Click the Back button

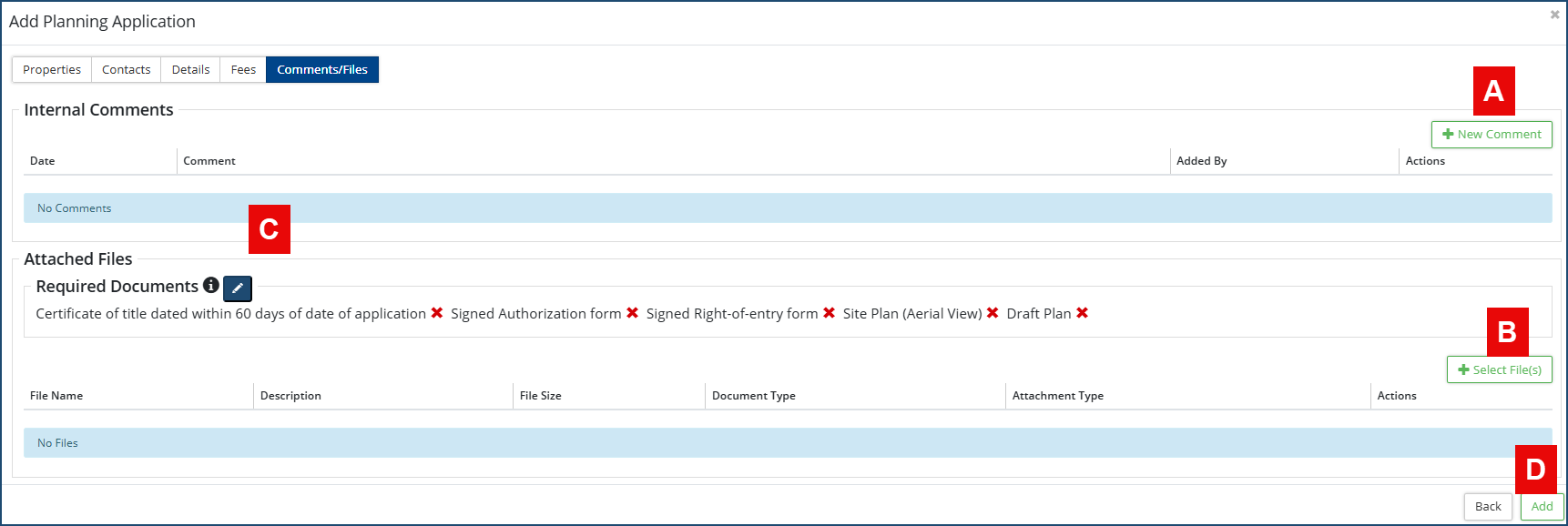1488,507
